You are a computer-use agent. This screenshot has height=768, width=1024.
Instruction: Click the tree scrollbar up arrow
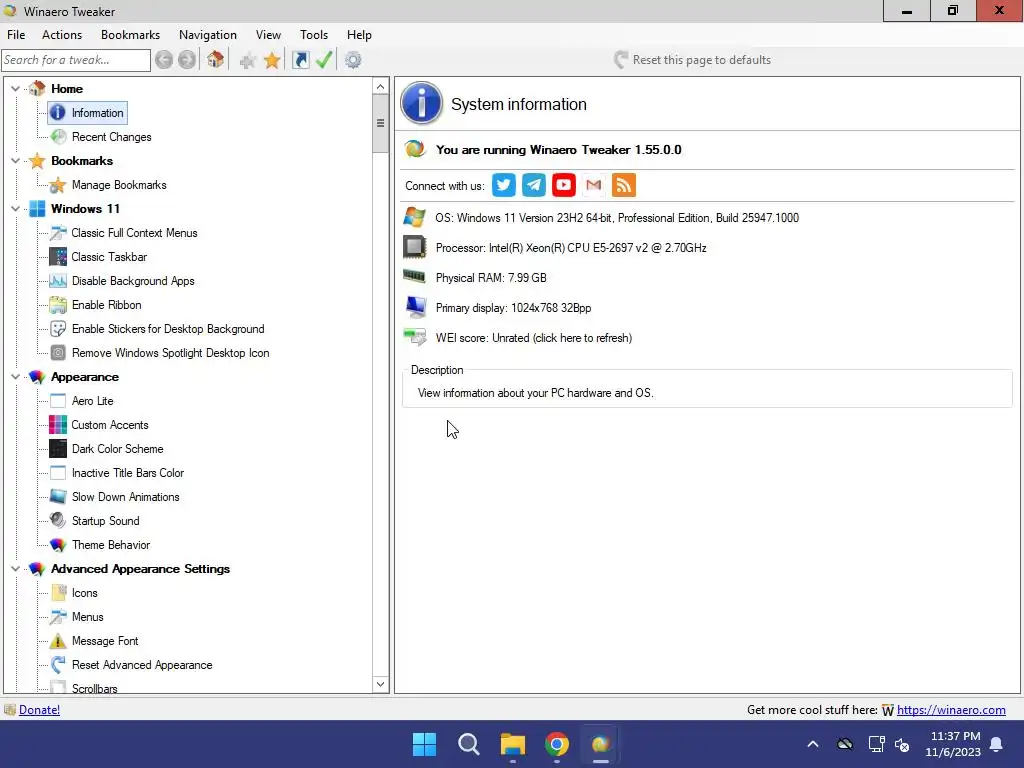pos(381,86)
